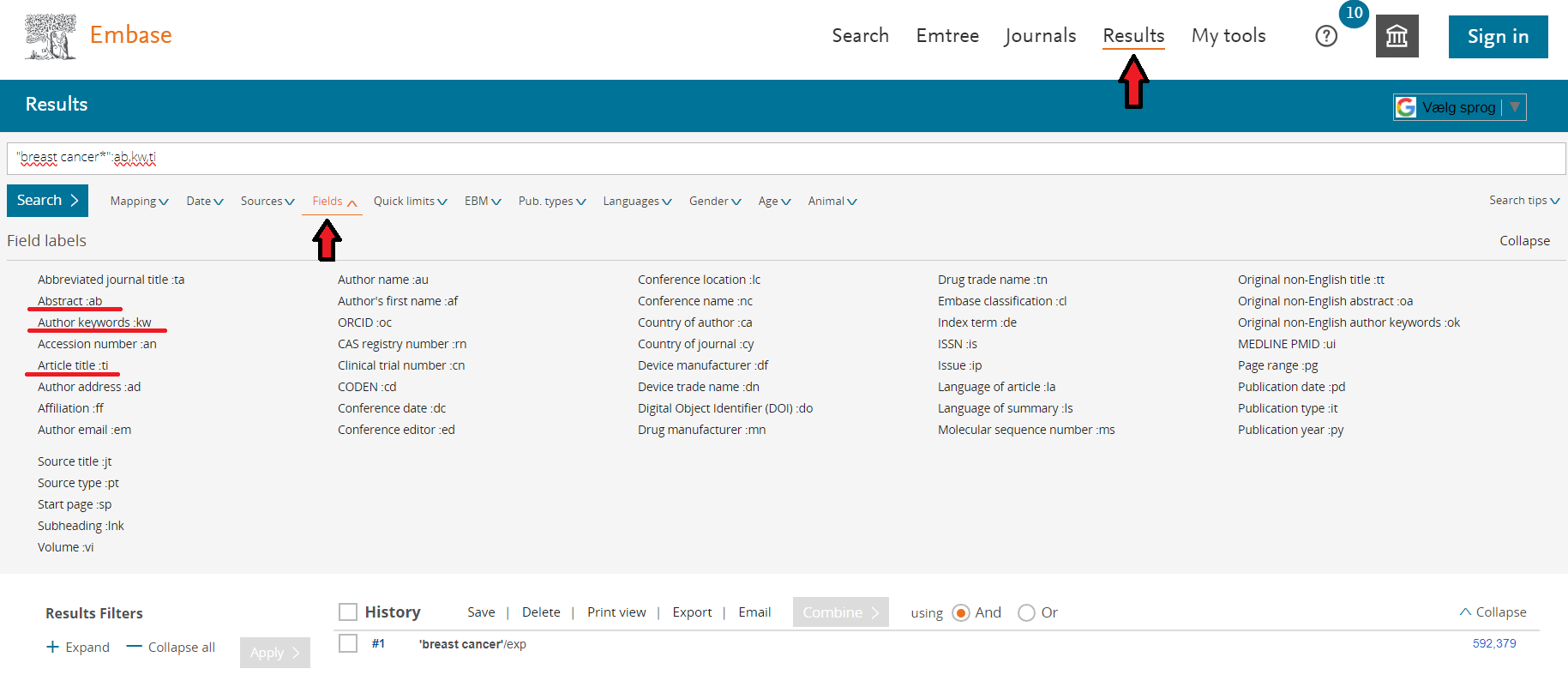The height and width of the screenshot is (681, 1568).
Task: Select the Article title :ti field label
Action: [x=73, y=365]
